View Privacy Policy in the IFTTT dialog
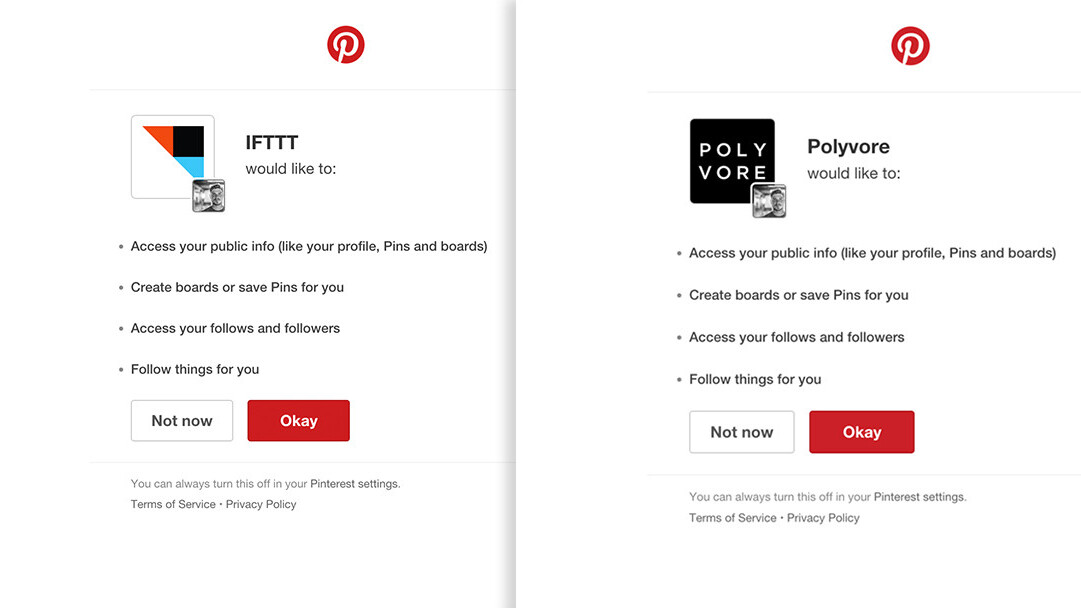 [261, 504]
